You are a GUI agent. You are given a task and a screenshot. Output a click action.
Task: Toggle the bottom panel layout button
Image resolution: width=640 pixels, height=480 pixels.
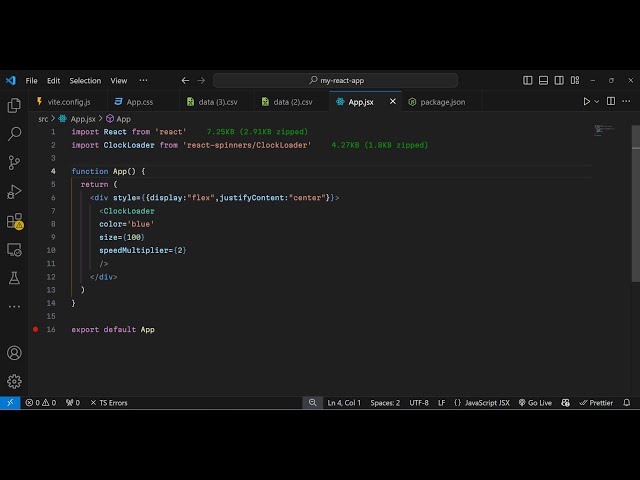point(559,80)
